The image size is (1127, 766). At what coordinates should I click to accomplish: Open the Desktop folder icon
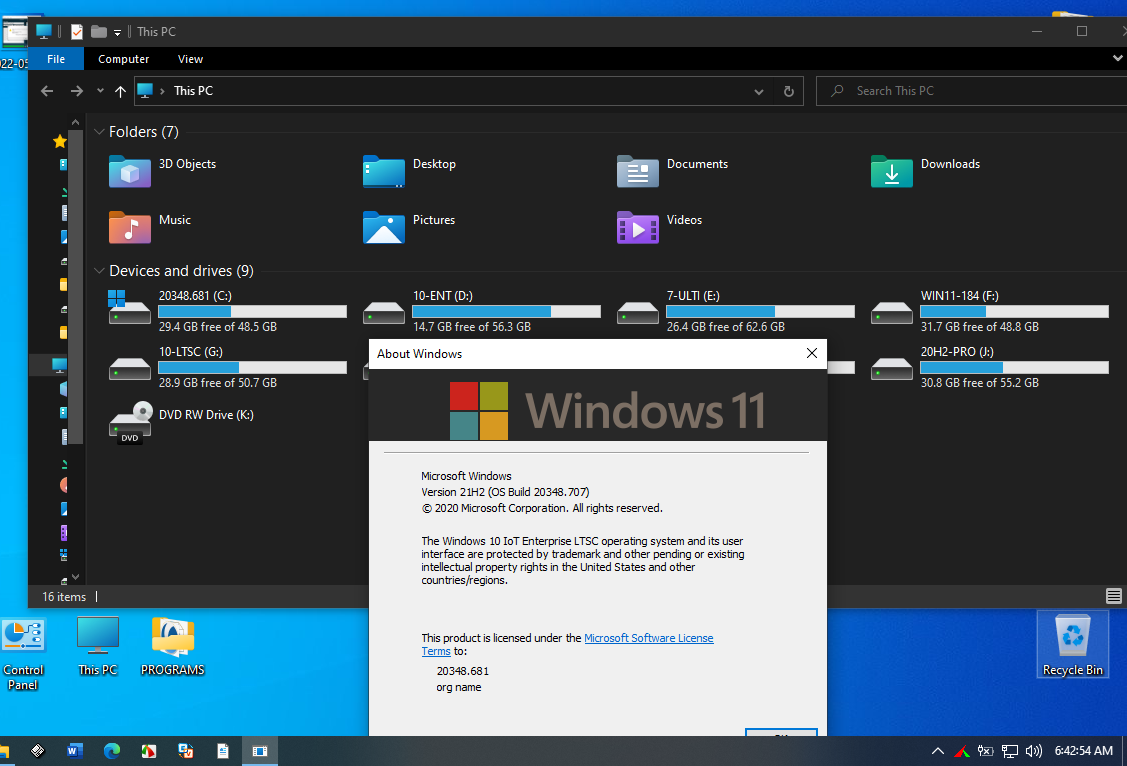click(x=383, y=171)
